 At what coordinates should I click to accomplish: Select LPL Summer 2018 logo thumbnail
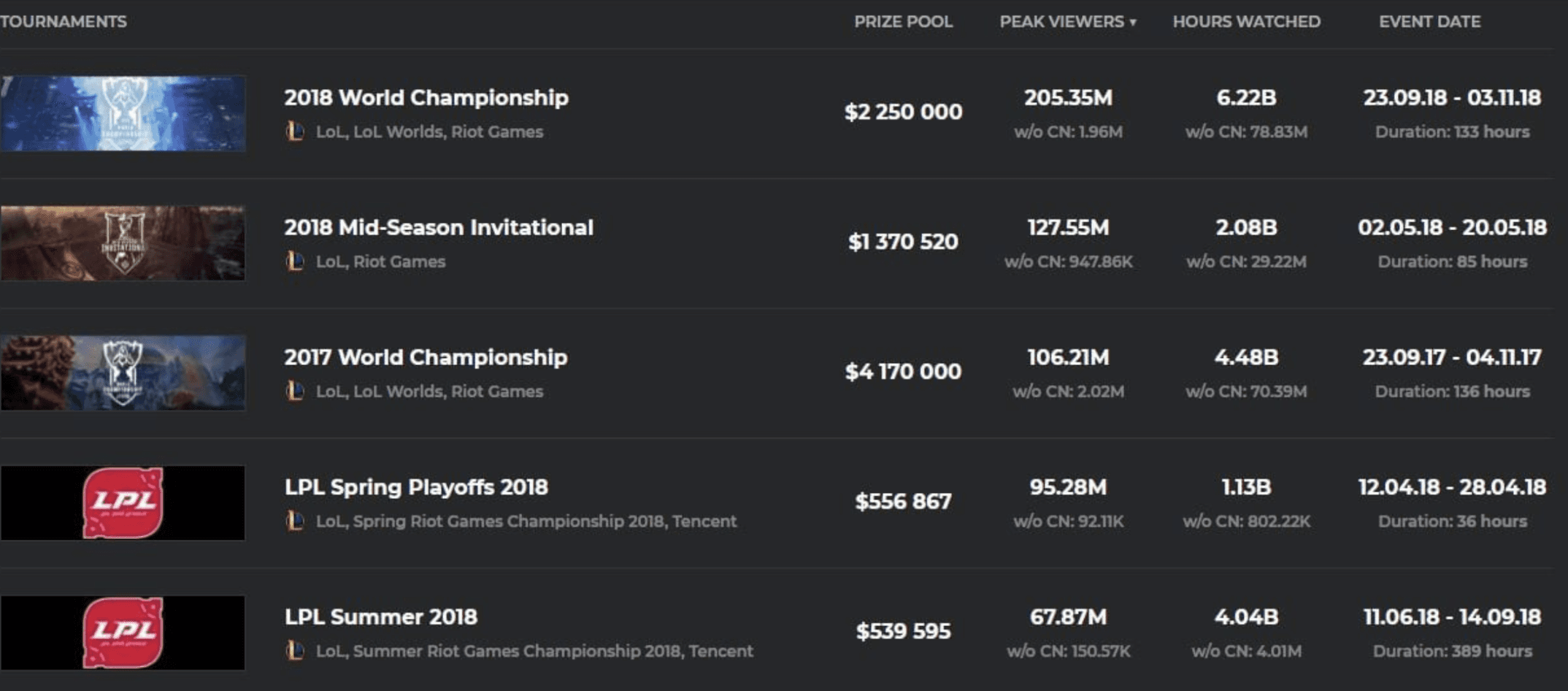coord(123,633)
